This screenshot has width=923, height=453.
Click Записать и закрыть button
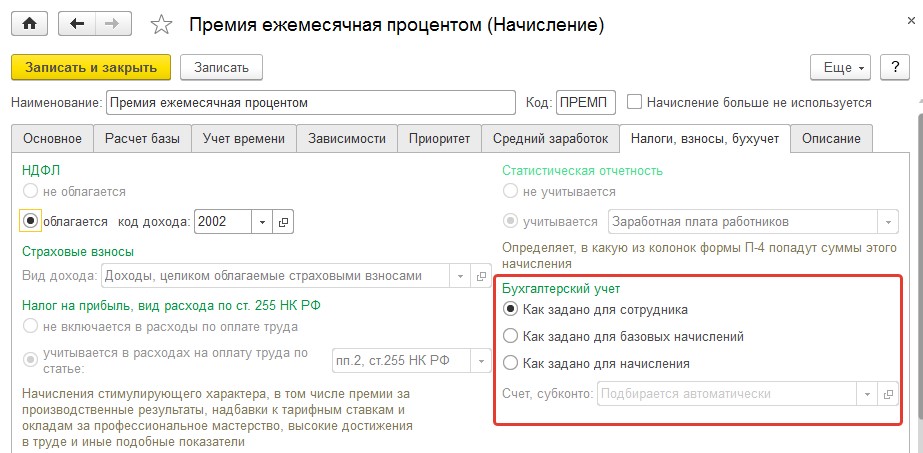(x=91, y=67)
